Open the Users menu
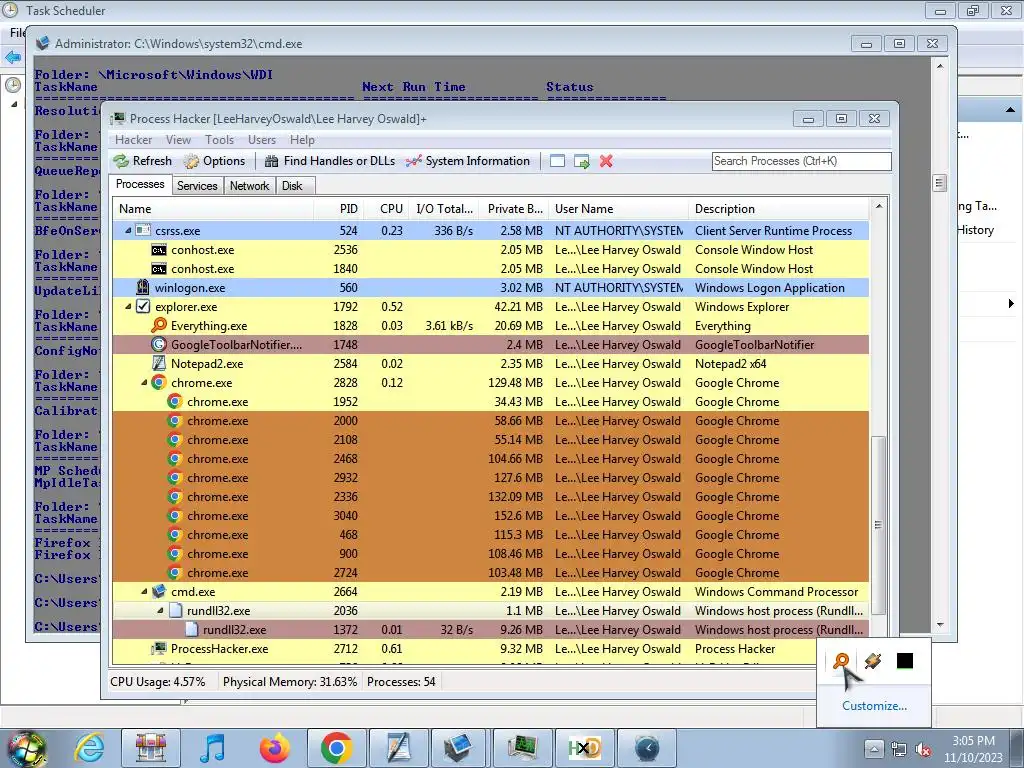The image size is (1024, 768). tap(262, 140)
